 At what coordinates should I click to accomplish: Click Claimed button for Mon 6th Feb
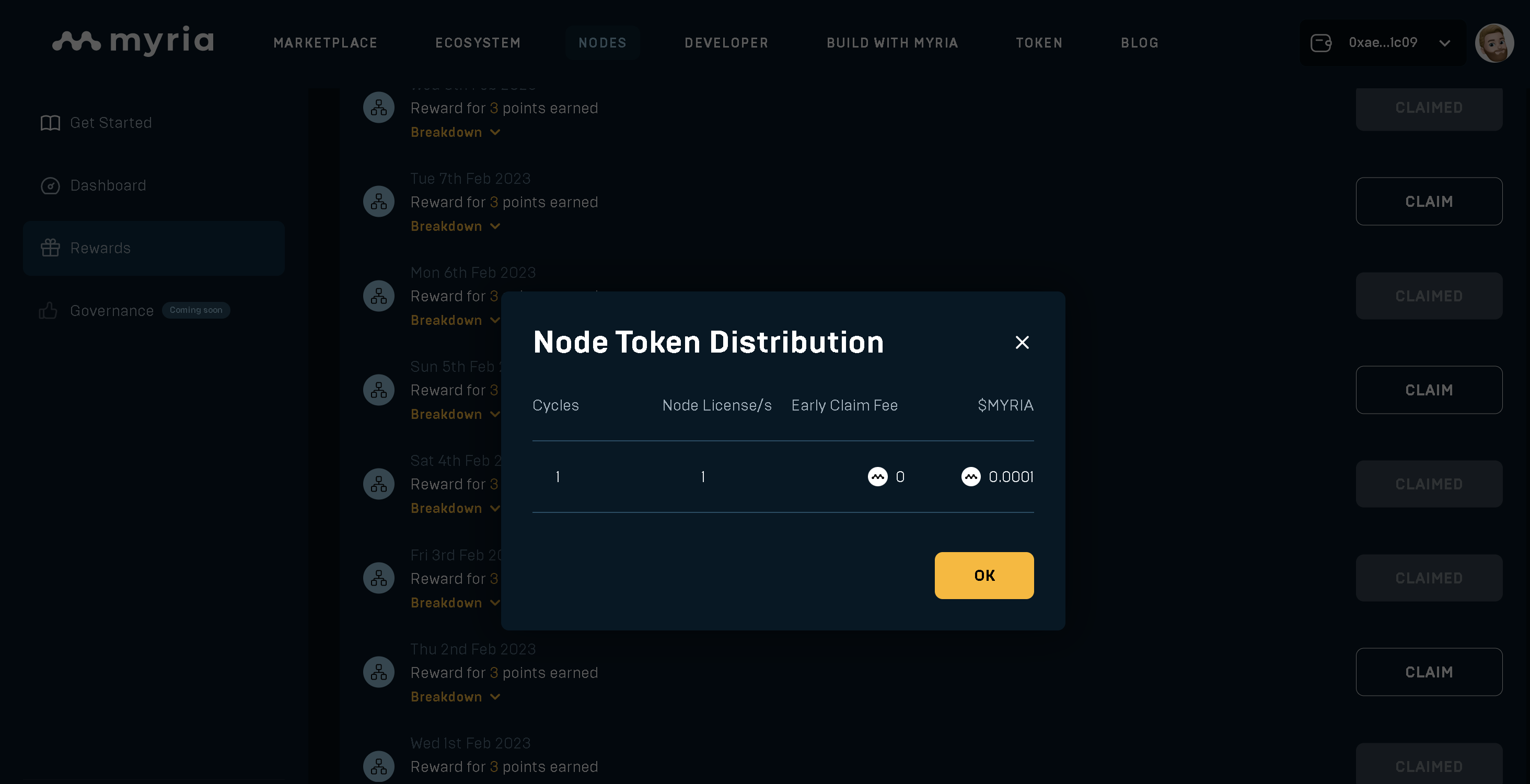[x=1429, y=296]
